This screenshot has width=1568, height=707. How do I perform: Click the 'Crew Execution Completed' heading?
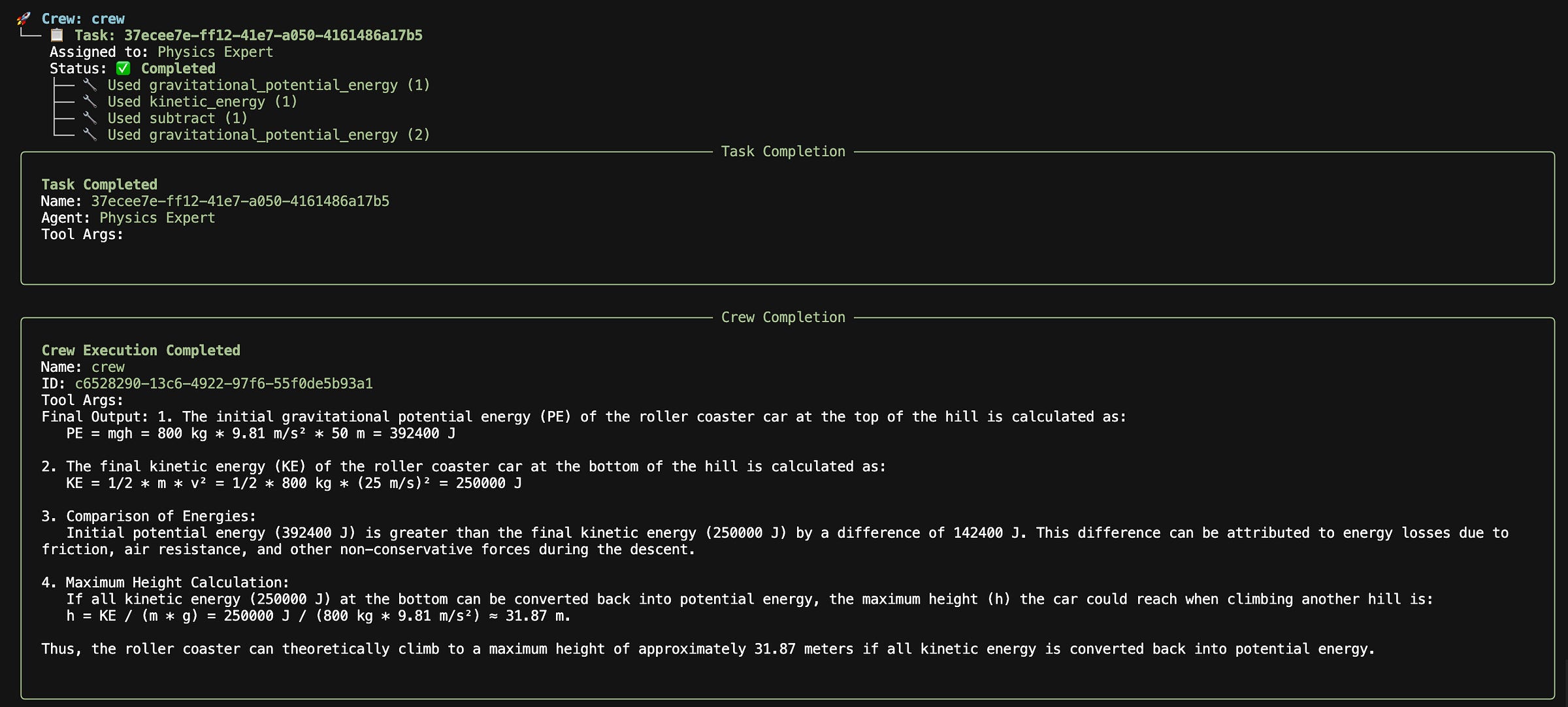pyautogui.click(x=140, y=350)
